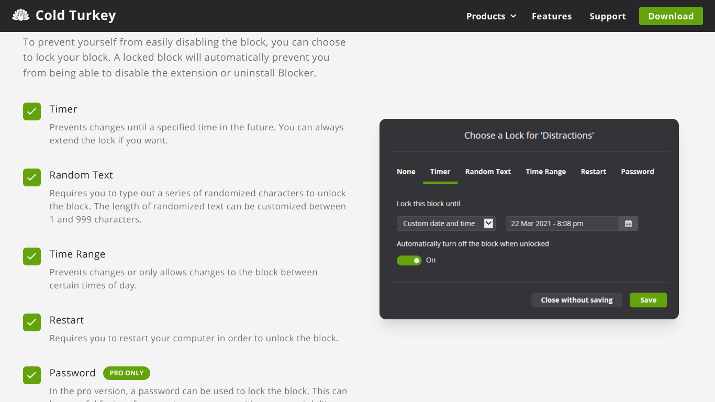Select the None lock tab
This screenshot has height=402, width=715.
click(406, 172)
